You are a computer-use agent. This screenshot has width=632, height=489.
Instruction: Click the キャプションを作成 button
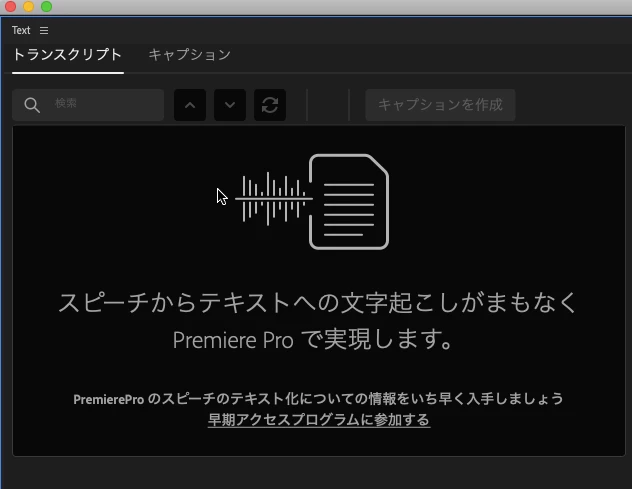(440, 105)
